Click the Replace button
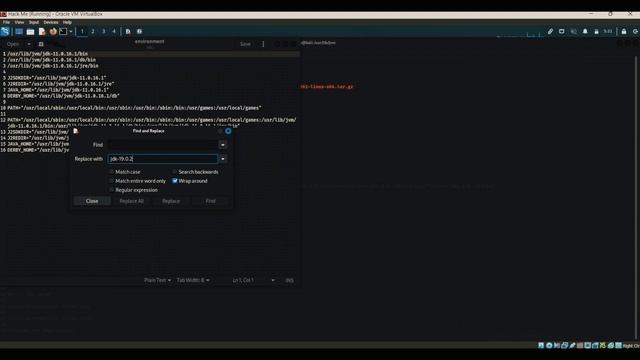 pos(171,201)
